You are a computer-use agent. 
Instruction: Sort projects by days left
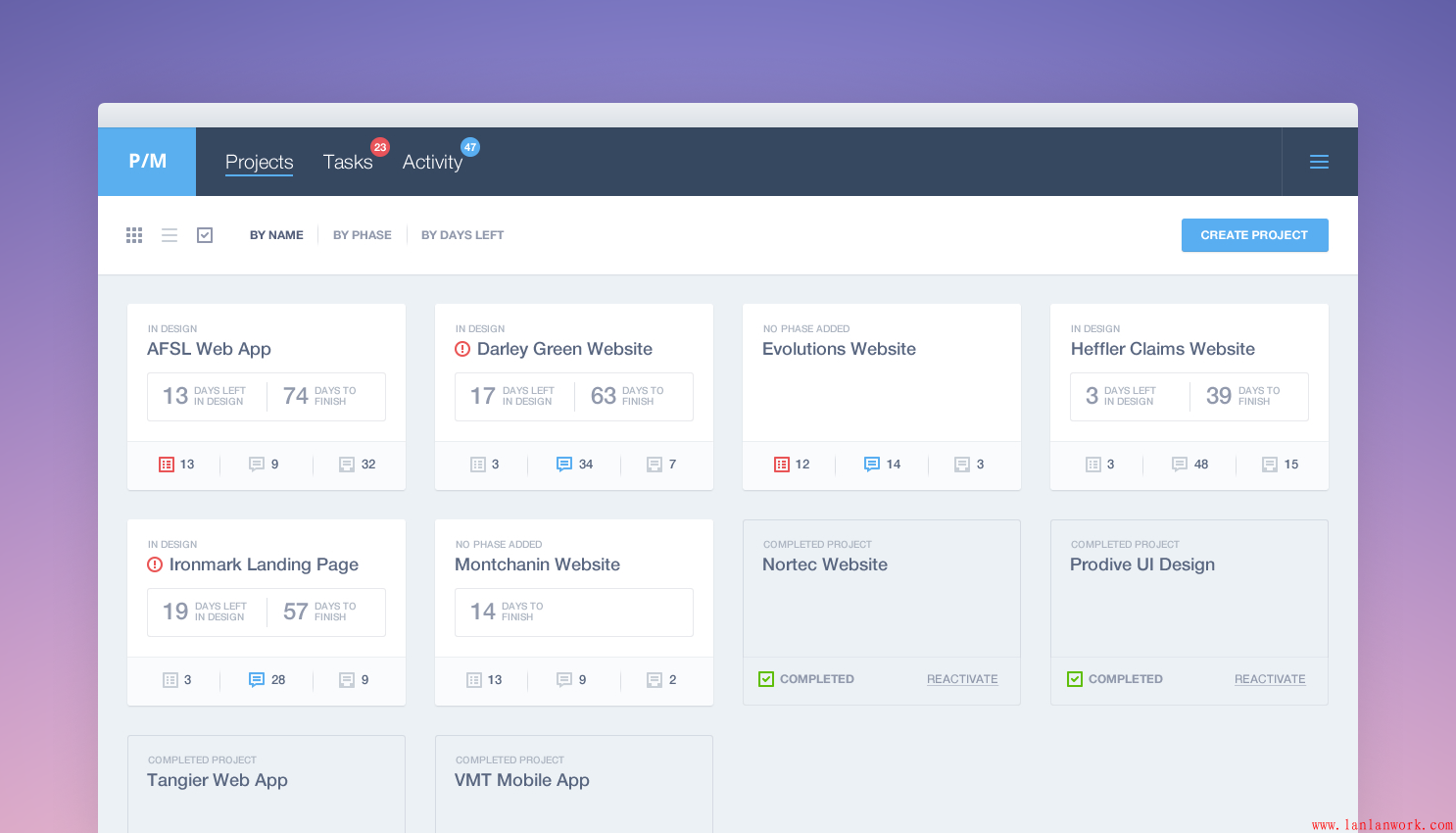[x=462, y=235]
